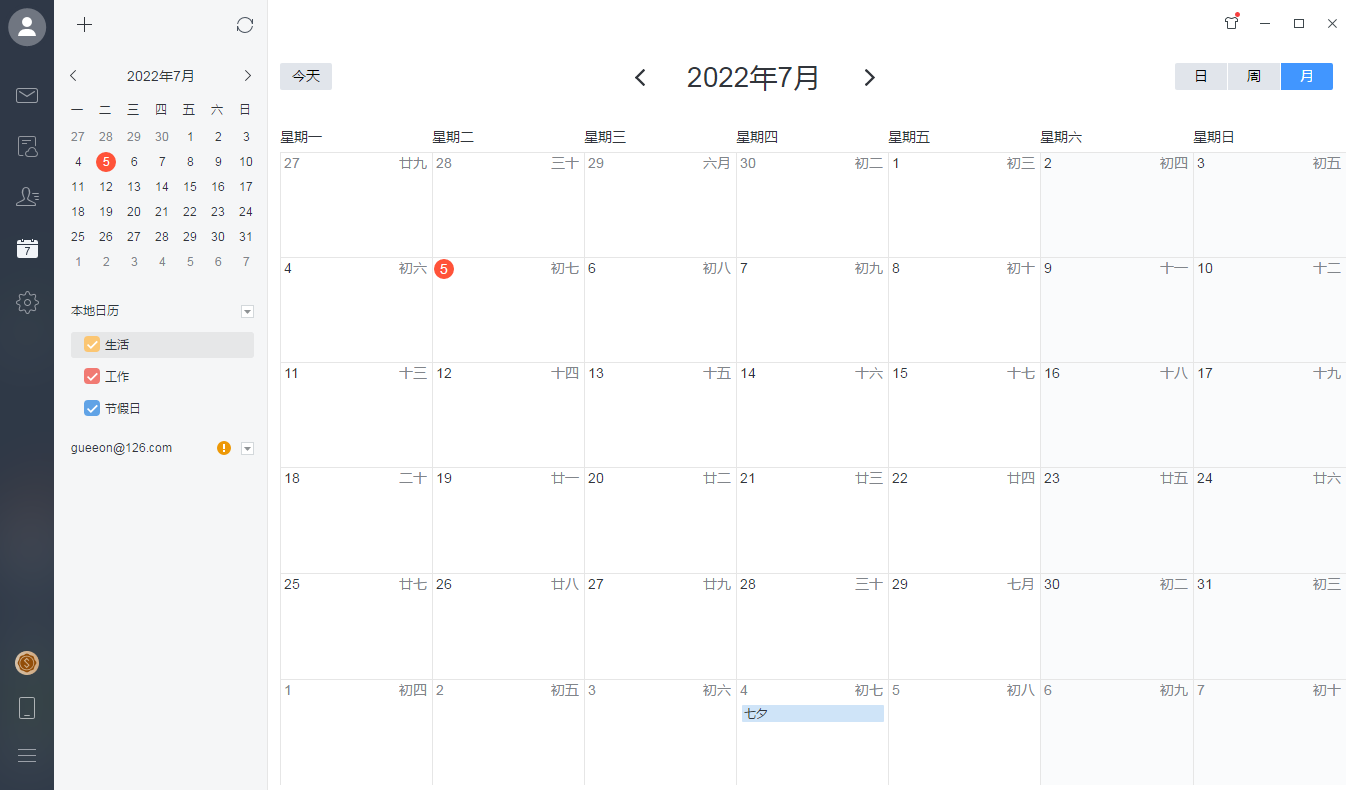Viewport: 1350px width, 790px height.
Task: Go to previous month in main calendar header
Action: (641, 78)
